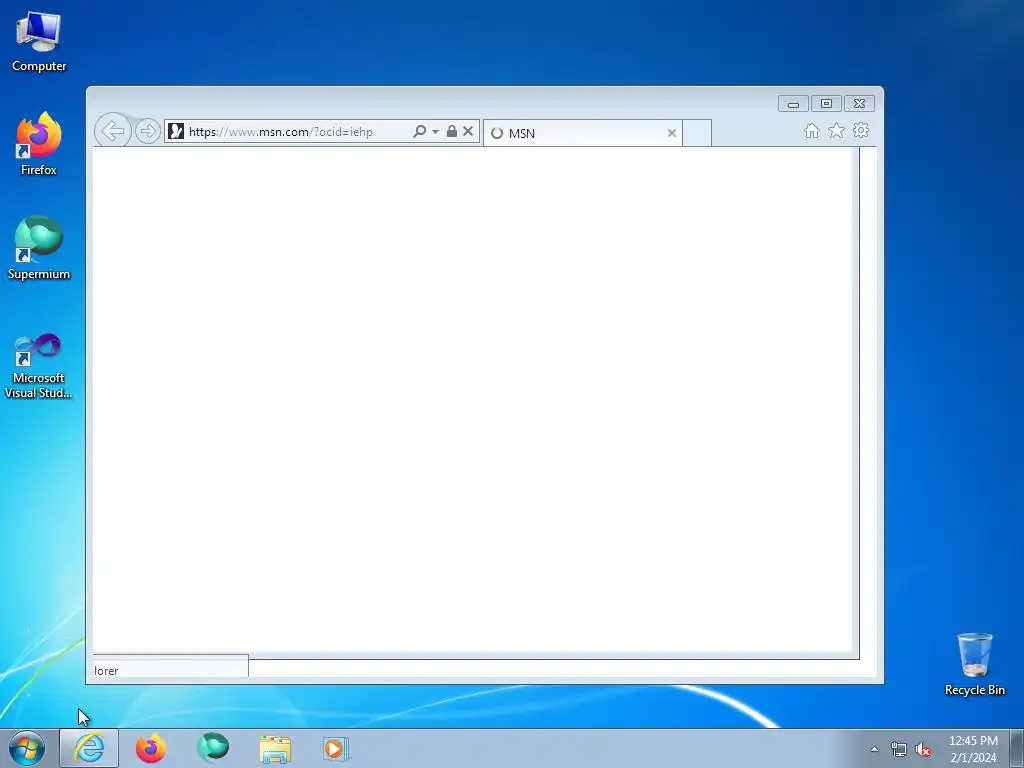Expand the address bar autocomplete dropdown arrow
1024x768 pixels.
(x=436, y=132)
